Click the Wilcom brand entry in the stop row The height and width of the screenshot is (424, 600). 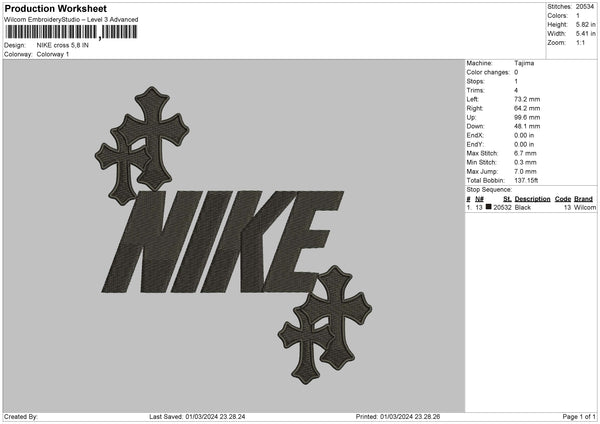click(x=585, y=207)
